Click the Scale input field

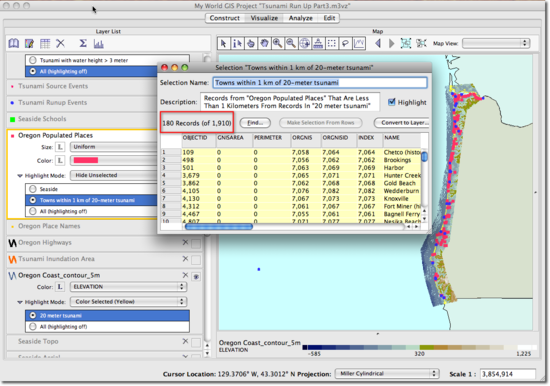click(507, 374)
